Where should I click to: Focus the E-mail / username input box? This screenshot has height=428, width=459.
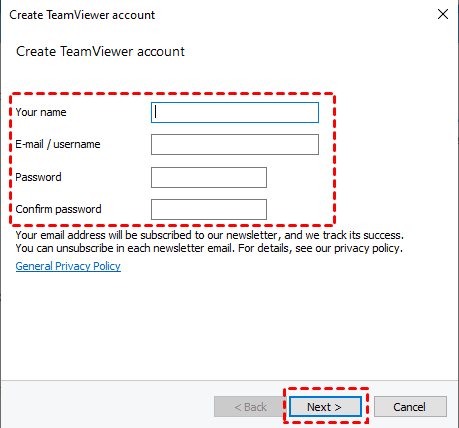[x=235, y=144]
